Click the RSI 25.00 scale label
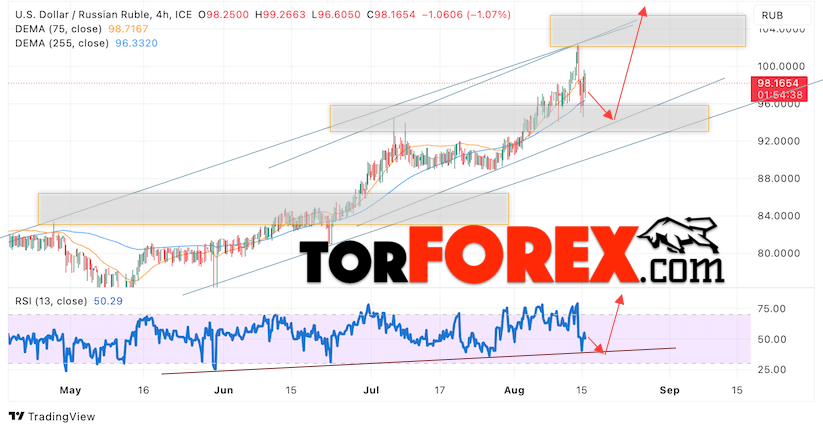 click(x=772, y=370)
